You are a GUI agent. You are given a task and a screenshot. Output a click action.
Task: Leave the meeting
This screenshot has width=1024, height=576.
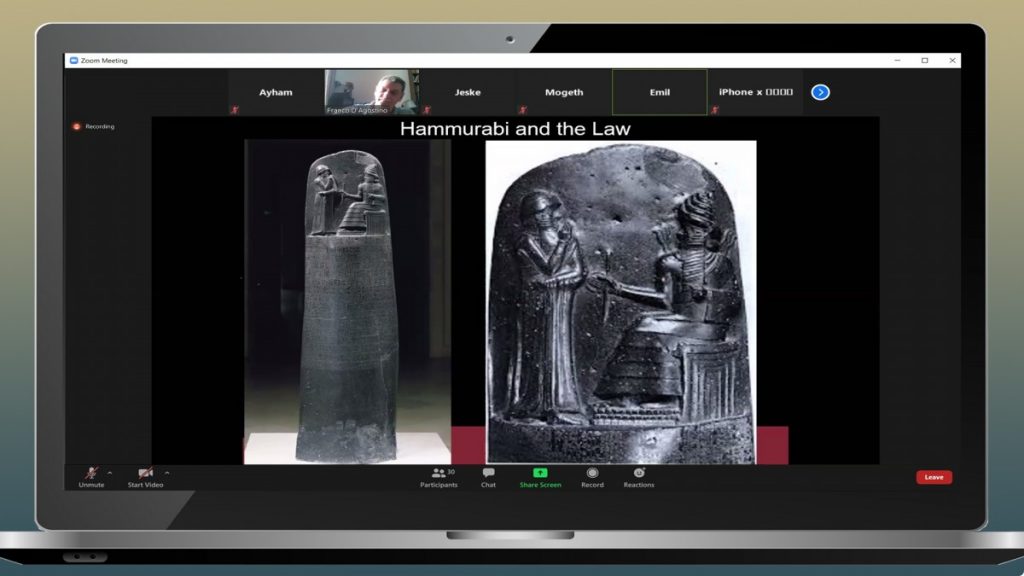[x=933, y=477]
